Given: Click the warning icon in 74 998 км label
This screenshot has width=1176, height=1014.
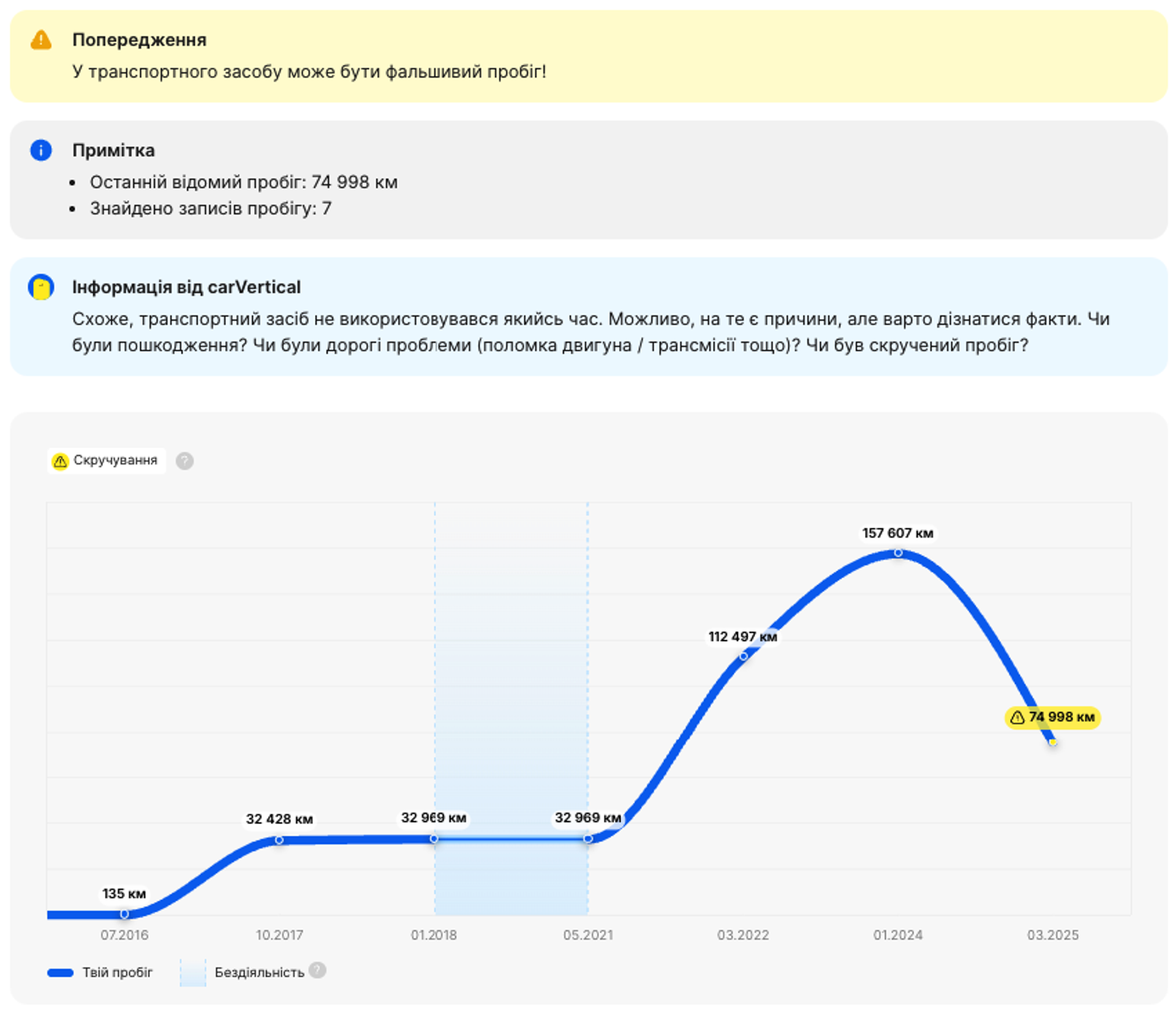Looking at the screenshot, I should click(1017, 717).
